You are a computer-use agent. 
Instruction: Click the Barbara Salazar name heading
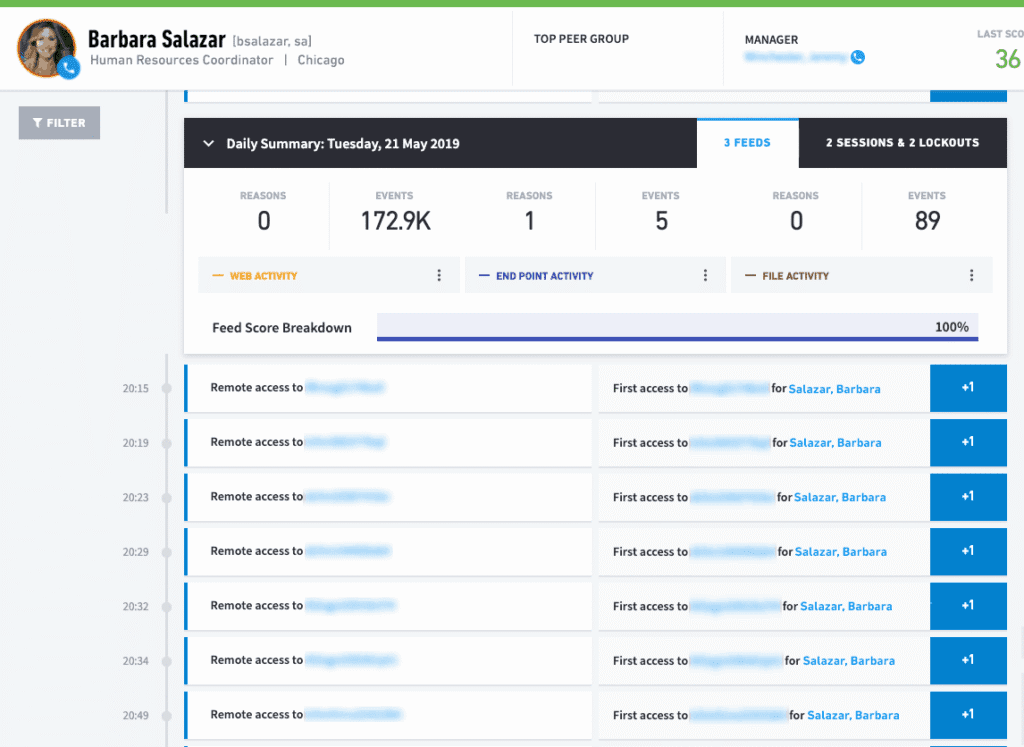[x=157, y=39]
